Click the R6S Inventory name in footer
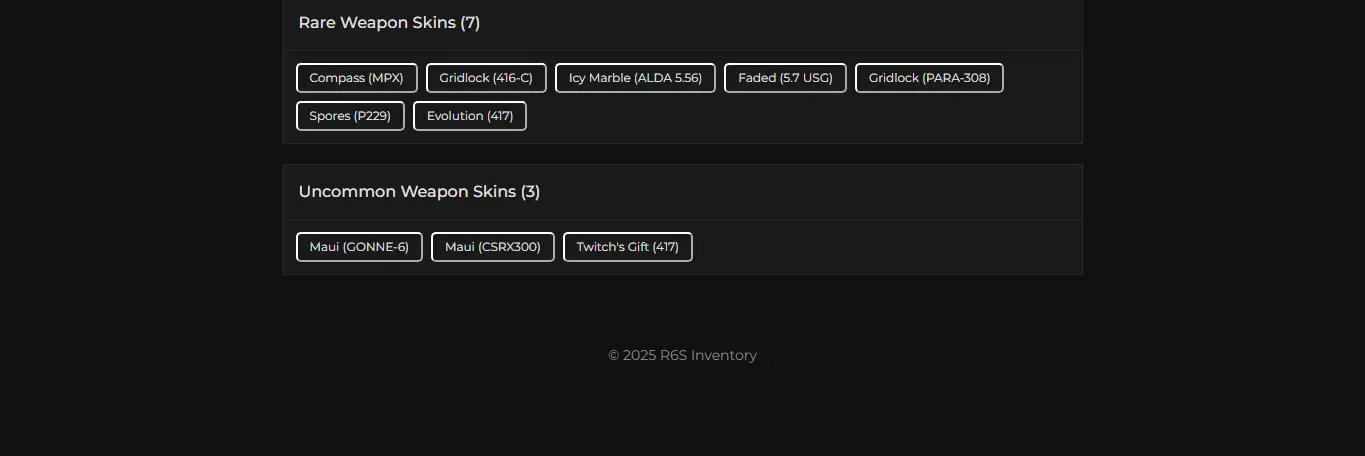 (x=708, y=355)
